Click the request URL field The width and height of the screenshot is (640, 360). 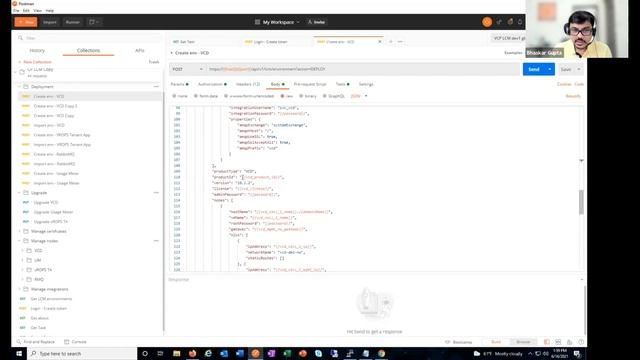[363, 69]
